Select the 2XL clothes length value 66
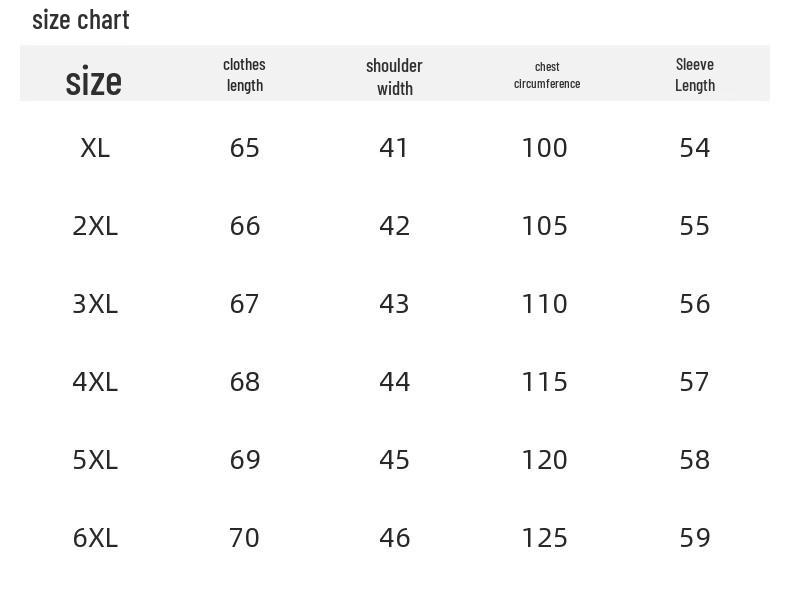The image size is (790, 615). [x=245, y=226]
